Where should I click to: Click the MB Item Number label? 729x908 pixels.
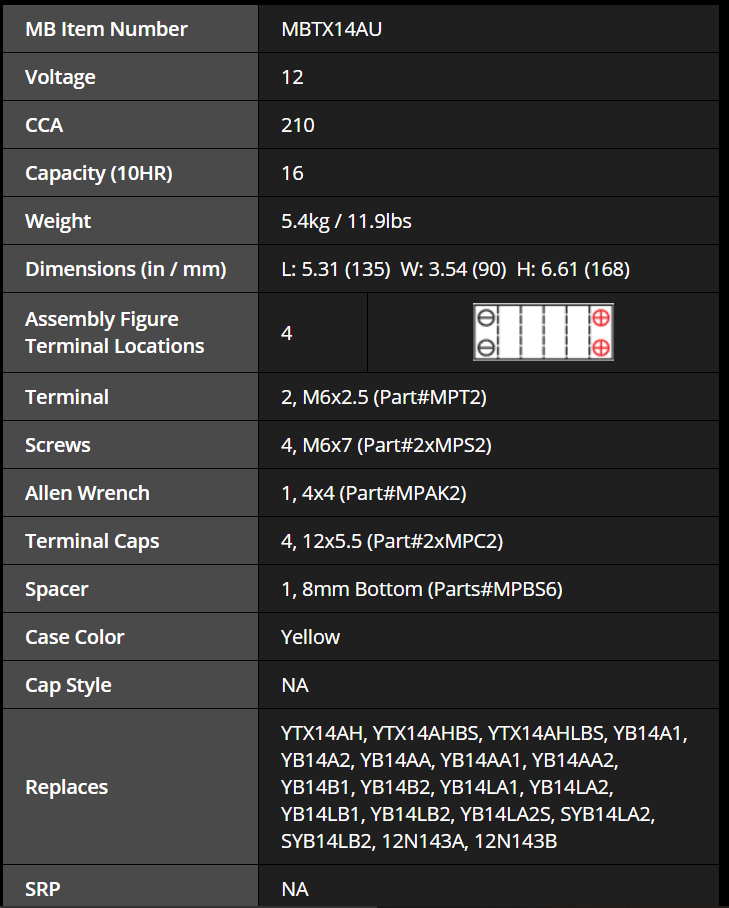106,29
